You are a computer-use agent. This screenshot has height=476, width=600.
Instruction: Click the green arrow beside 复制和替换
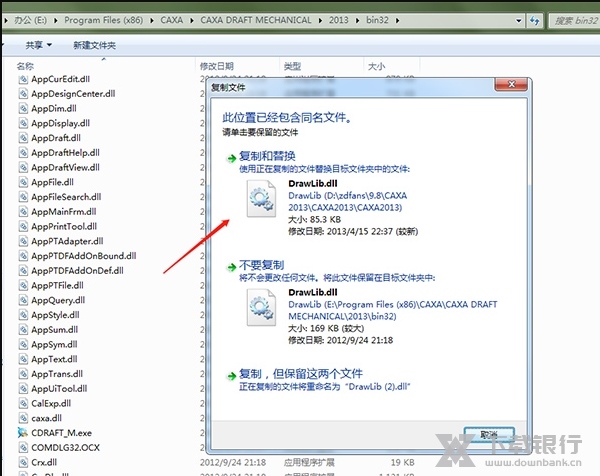click(230, 158)
